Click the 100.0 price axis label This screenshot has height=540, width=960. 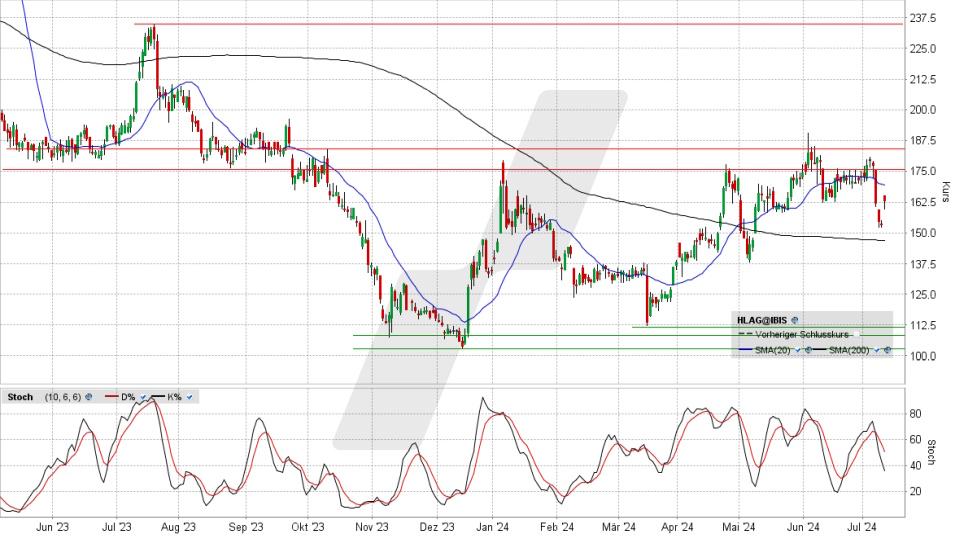[x=923, y=356]
